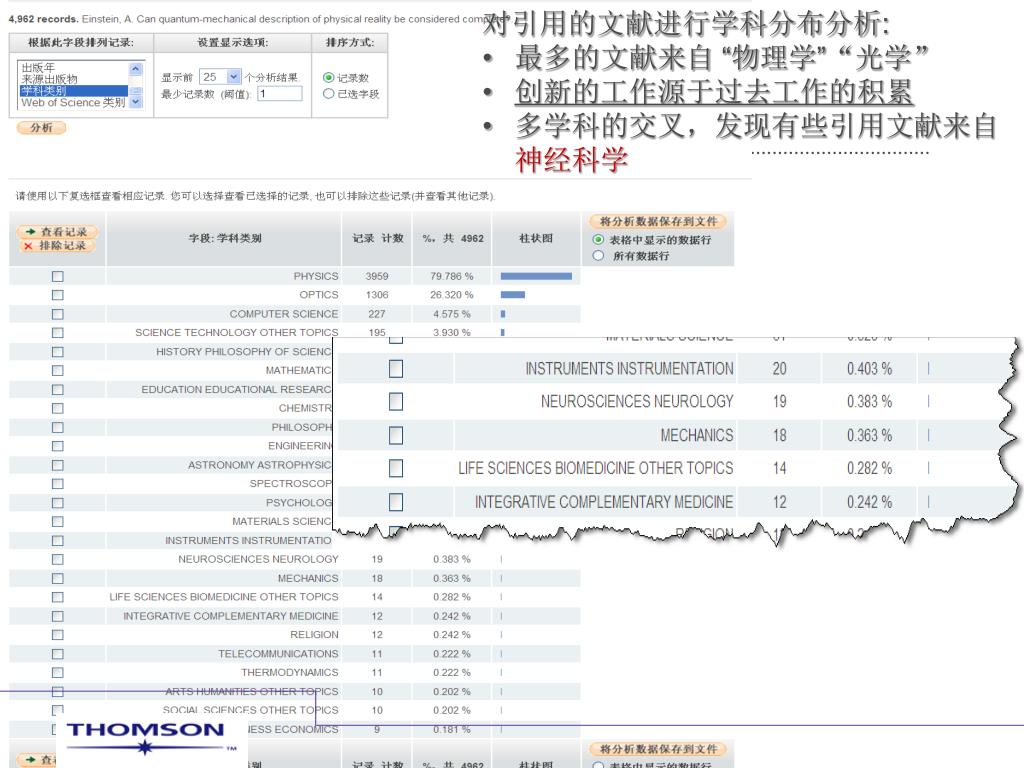Check INTEGRATIVE COMPLEMENTARY MEDICINE checkbox in zoomed inset

(x=396, y=502)
